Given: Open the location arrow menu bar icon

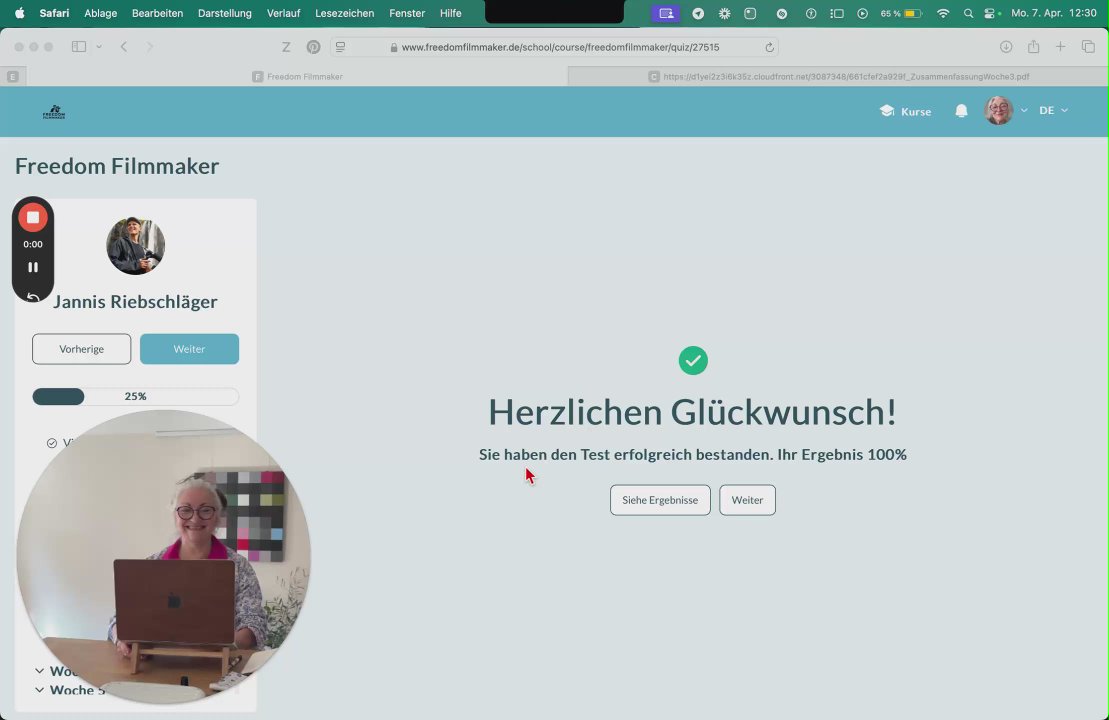Looking at the screenshot, I should [x=698, y=13].
